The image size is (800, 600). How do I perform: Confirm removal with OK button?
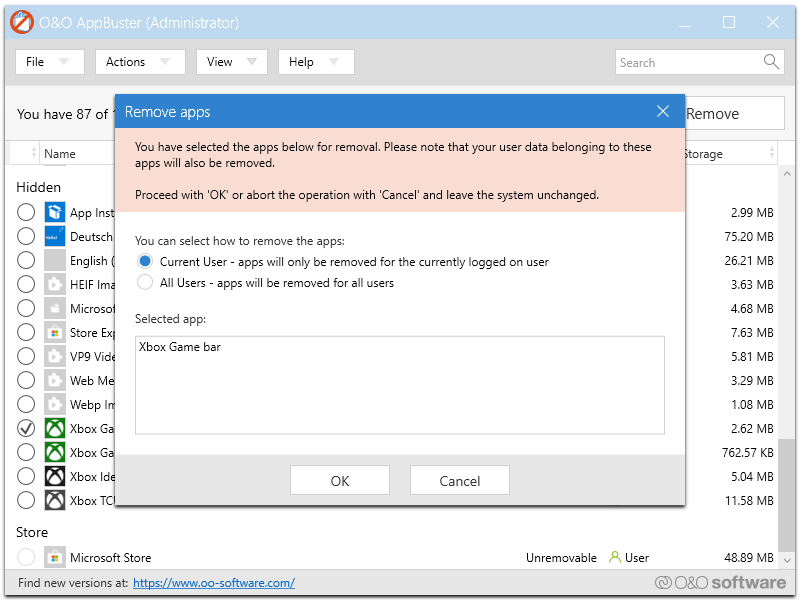340,480
